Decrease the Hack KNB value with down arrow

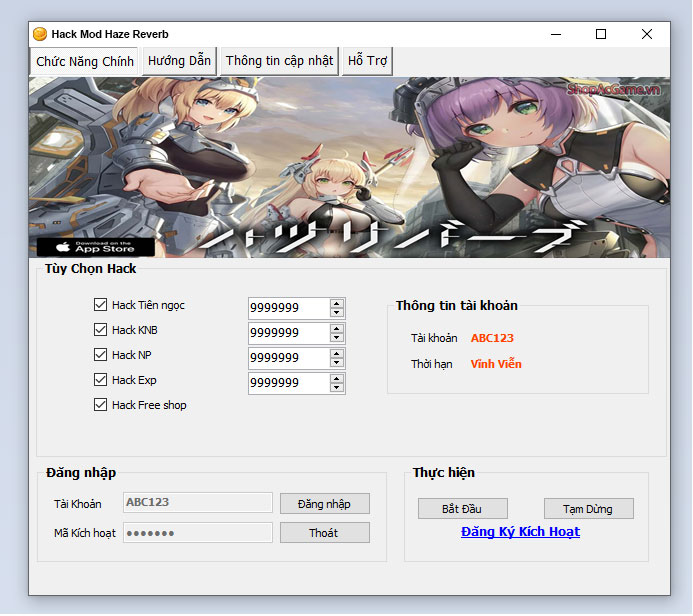[337, 338]
